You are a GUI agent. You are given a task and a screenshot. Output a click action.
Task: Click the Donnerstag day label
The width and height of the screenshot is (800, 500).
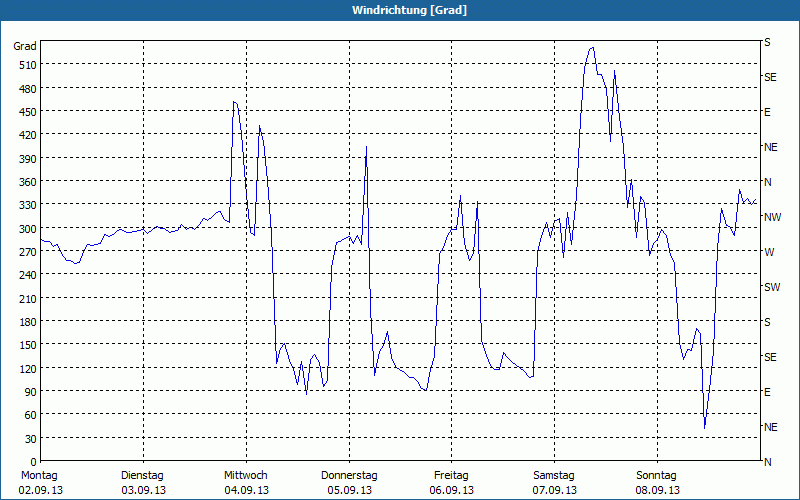(x=349, y=476)
